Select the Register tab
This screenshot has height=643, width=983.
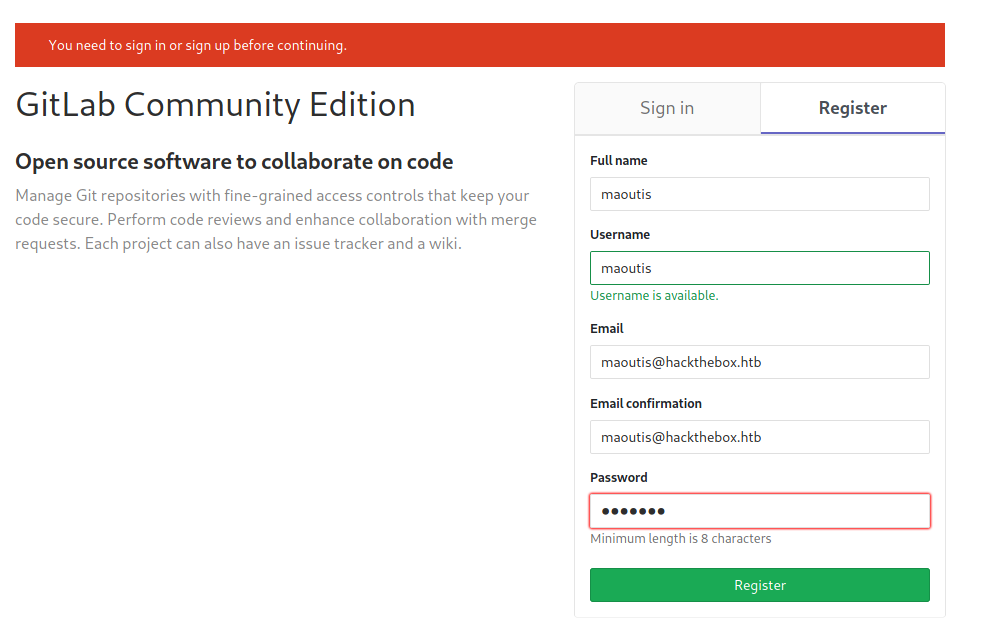pos(852,108)
